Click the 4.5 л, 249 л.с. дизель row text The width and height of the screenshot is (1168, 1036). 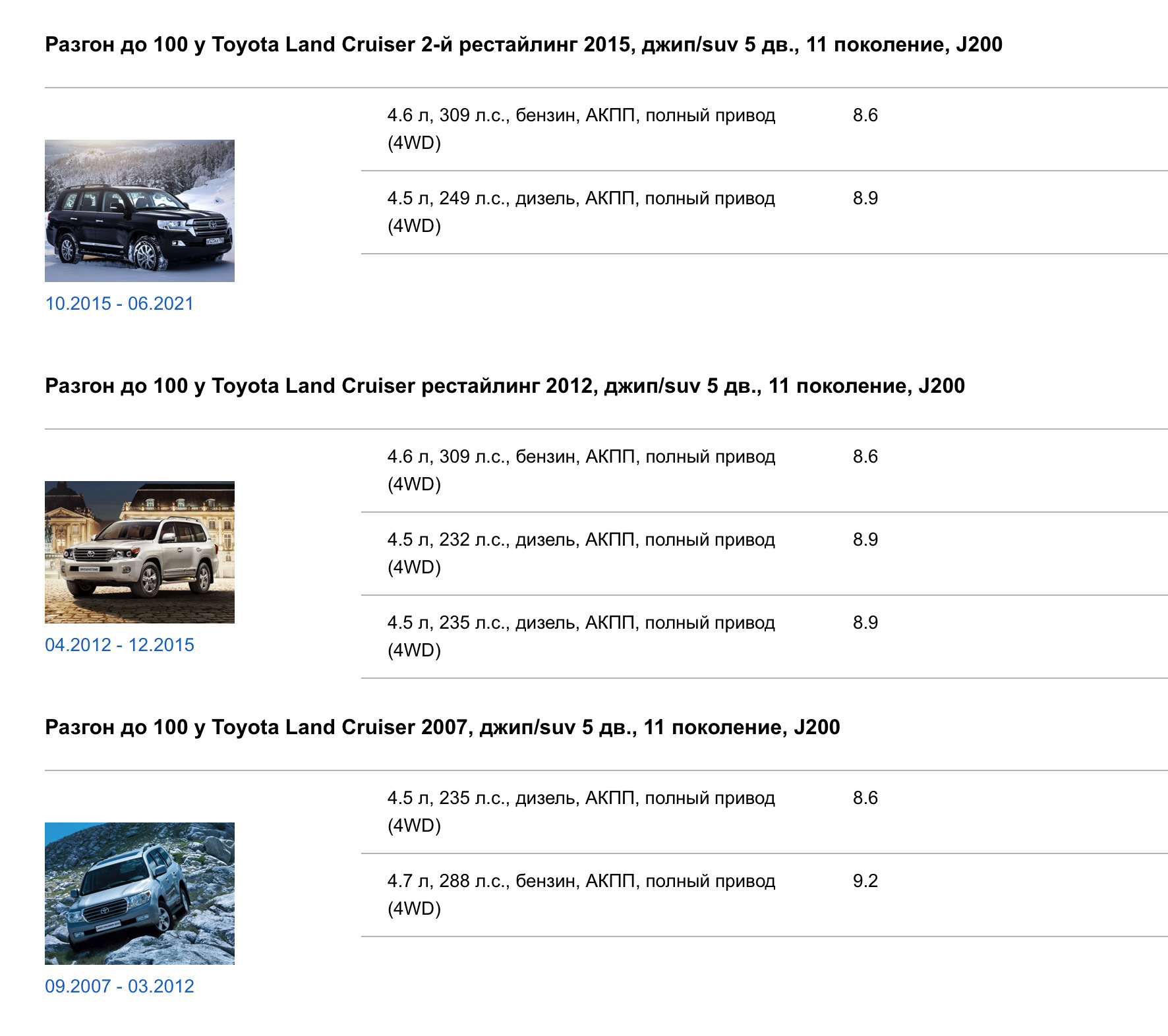[581, 212]
